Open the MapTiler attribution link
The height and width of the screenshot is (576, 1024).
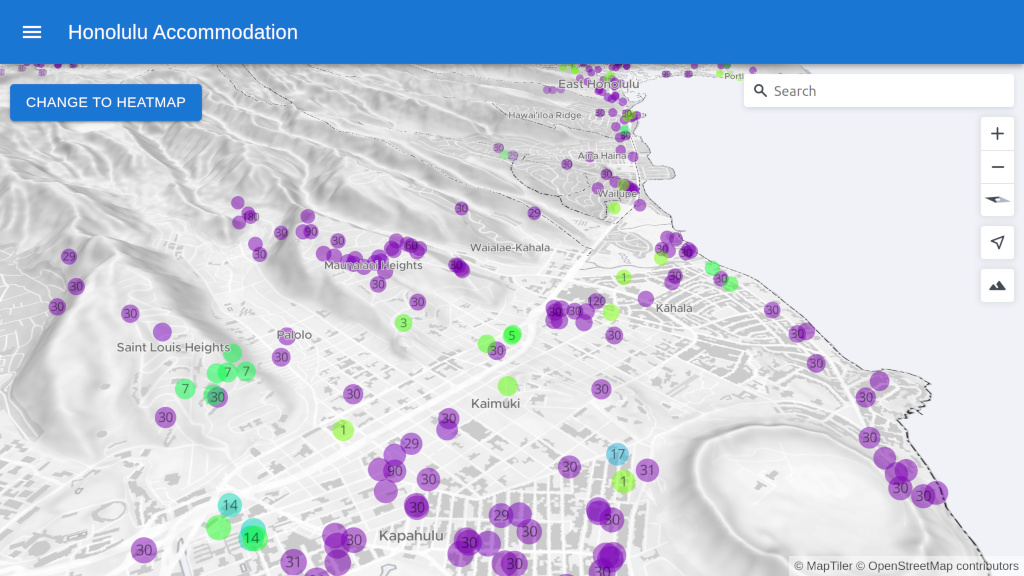click(x=830, y=564)
